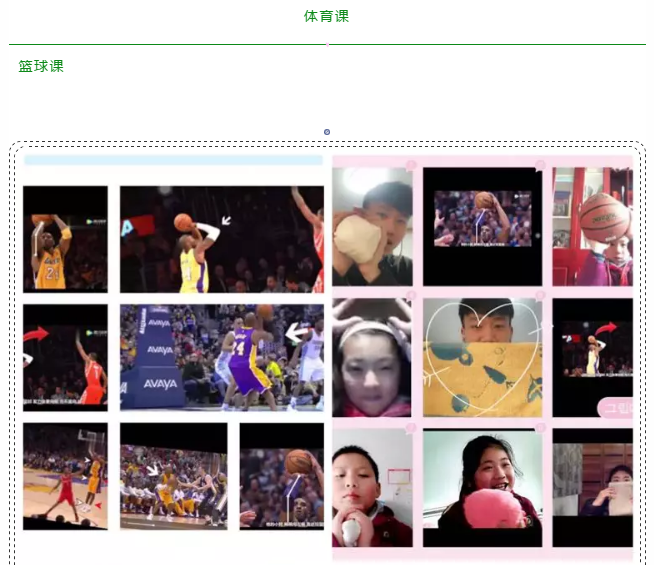Click the 篮球课 subheading text

[x=41, y=66]
